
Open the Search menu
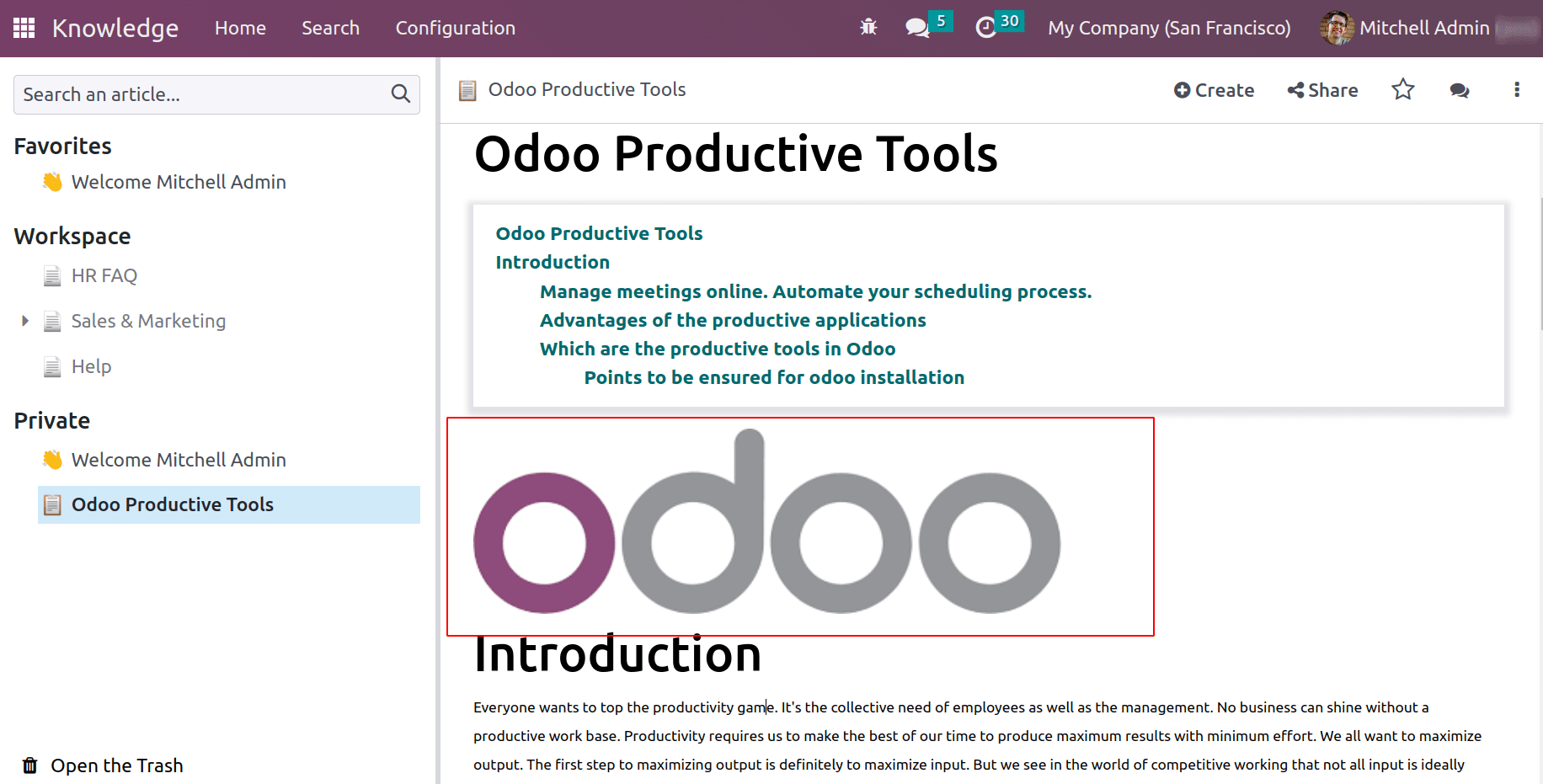click(x=330, y=28)
